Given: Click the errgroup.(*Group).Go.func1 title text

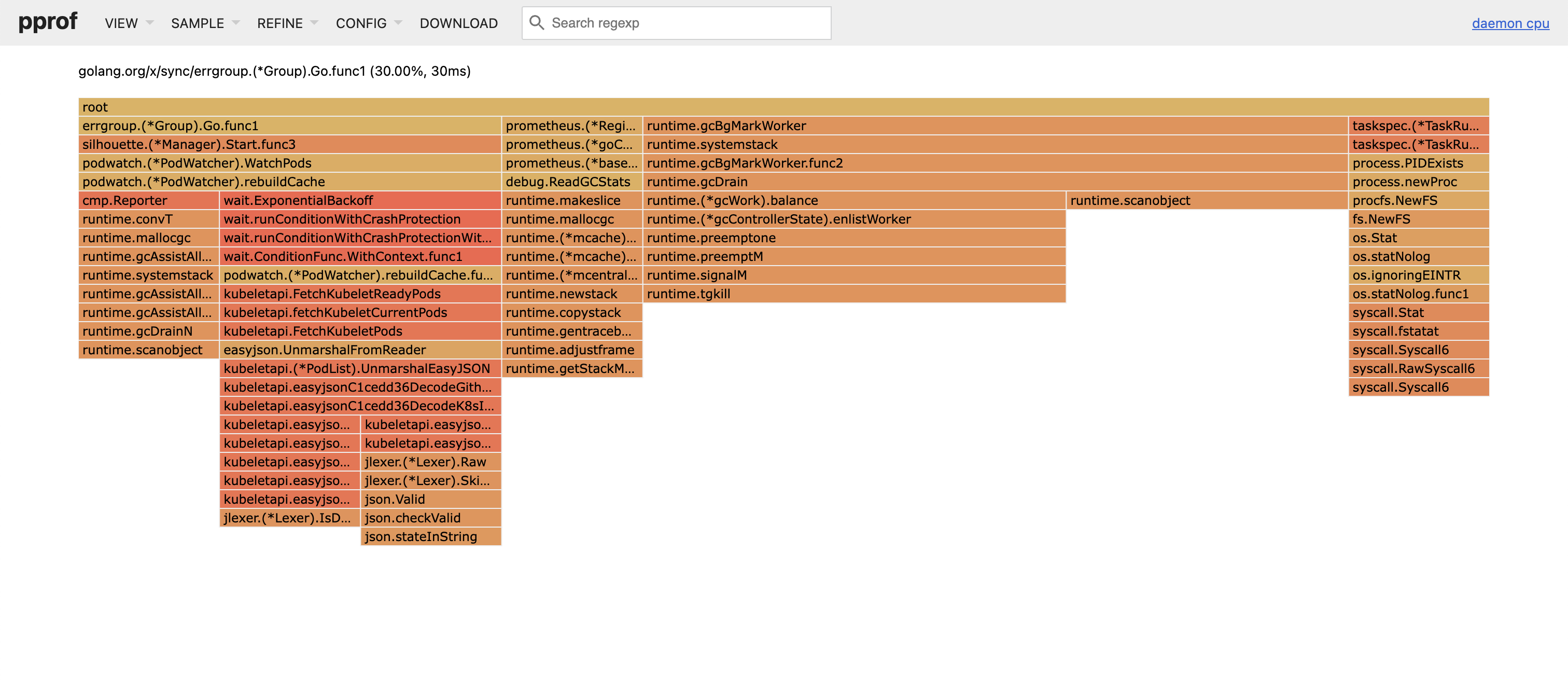Looking at the screenshot, I should coord(274,71).
